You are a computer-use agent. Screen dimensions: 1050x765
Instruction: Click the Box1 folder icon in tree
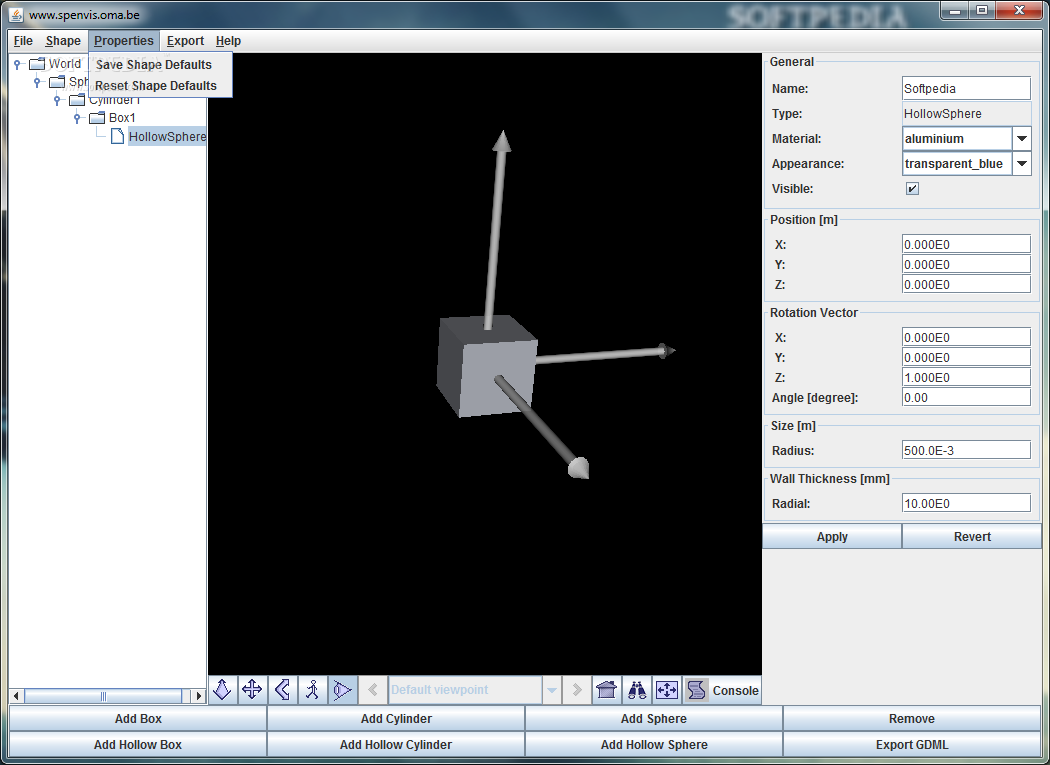(x=97, y=118)
